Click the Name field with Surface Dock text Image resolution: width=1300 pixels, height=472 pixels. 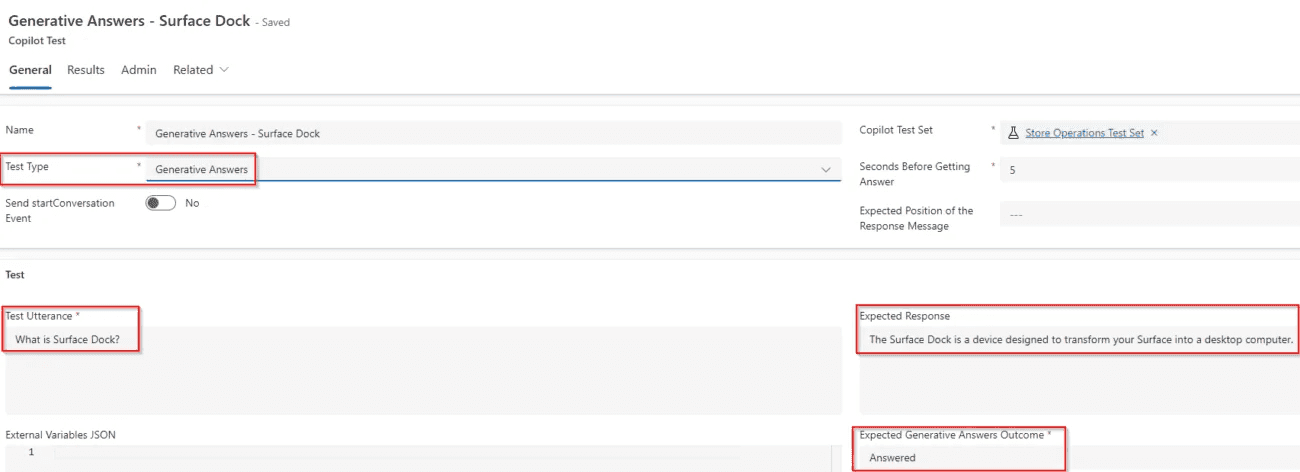click(x=494, y=133)
